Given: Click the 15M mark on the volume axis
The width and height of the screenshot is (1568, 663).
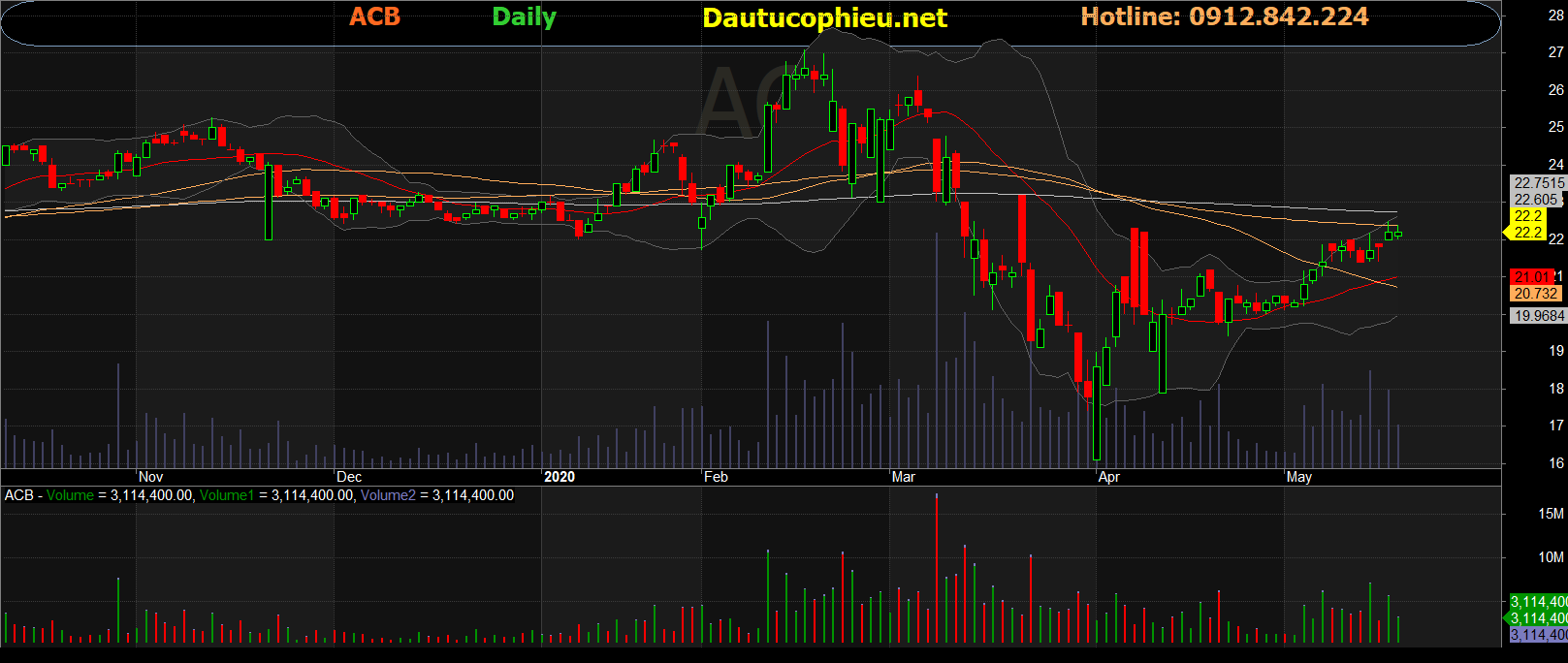Looking at the screenshot, I should coord(1551,514).
